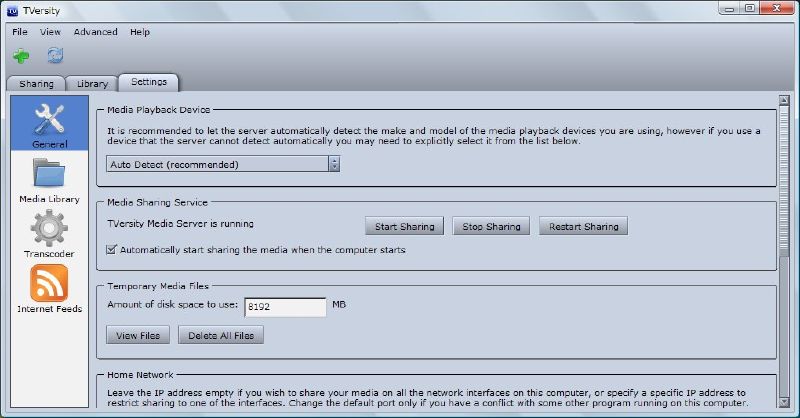Open the Internet Feeds RSS icon
The width and height of the screenshot is (800, 418).
[49, 283]
